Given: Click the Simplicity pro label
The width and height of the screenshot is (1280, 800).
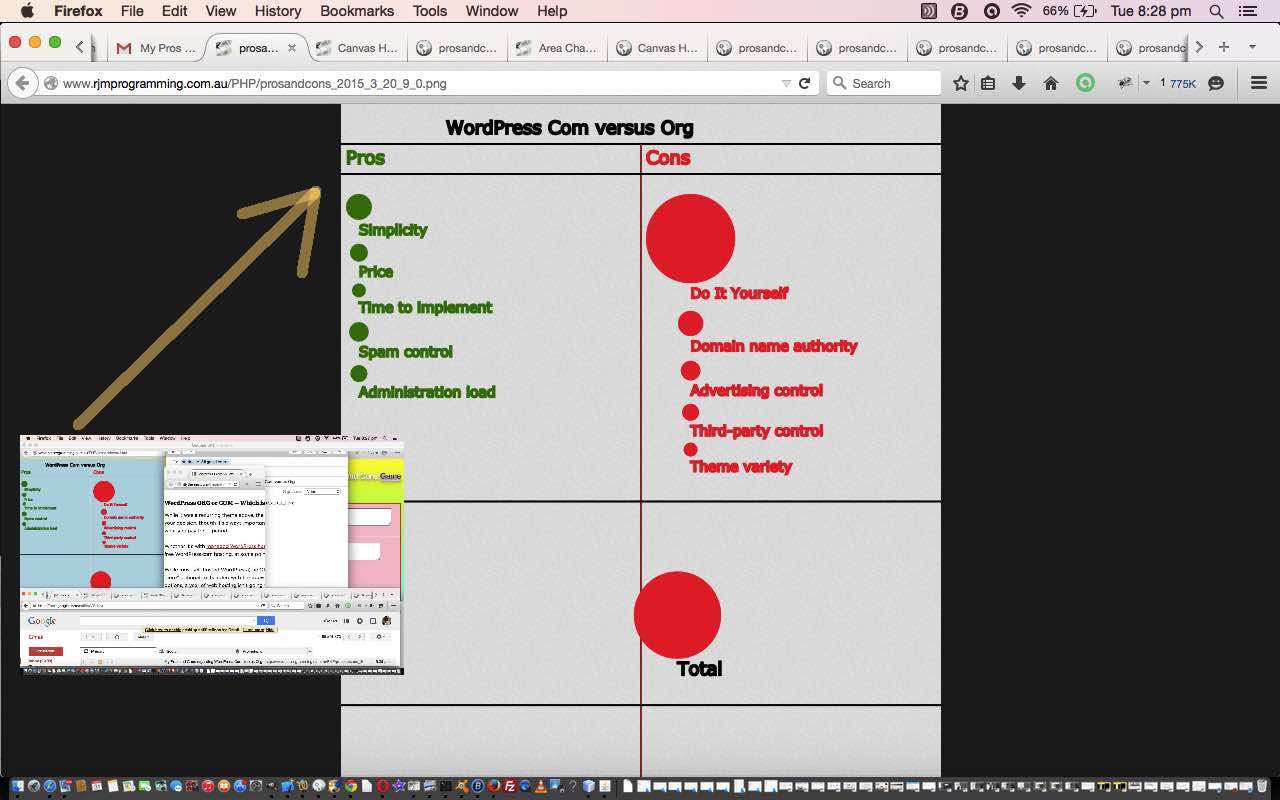Looking at the screenshot, I should click(x=393, y=230).
